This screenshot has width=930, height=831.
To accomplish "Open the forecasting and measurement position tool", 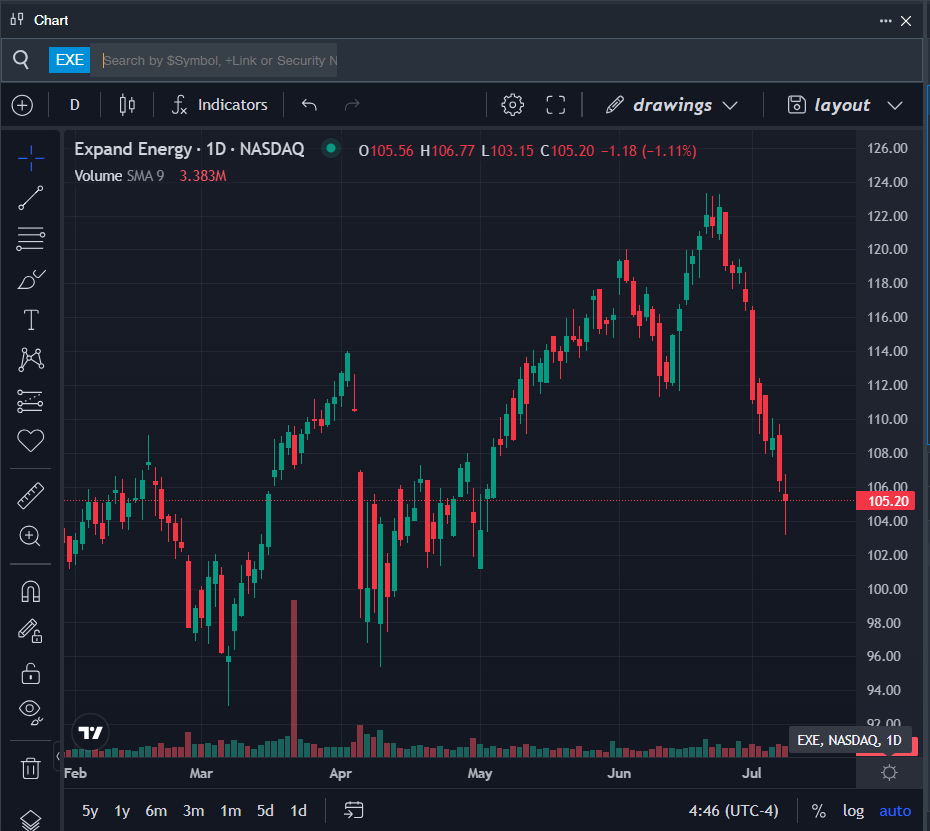I will (x=31, y=401).
